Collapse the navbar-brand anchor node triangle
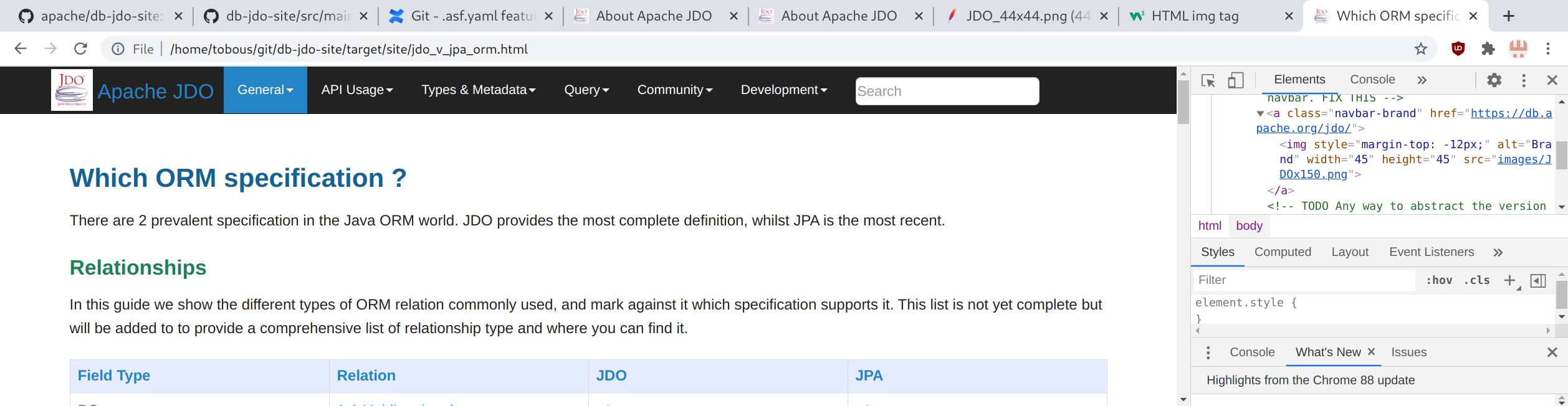This screenshot has height=406, width=1568. 1260,114
